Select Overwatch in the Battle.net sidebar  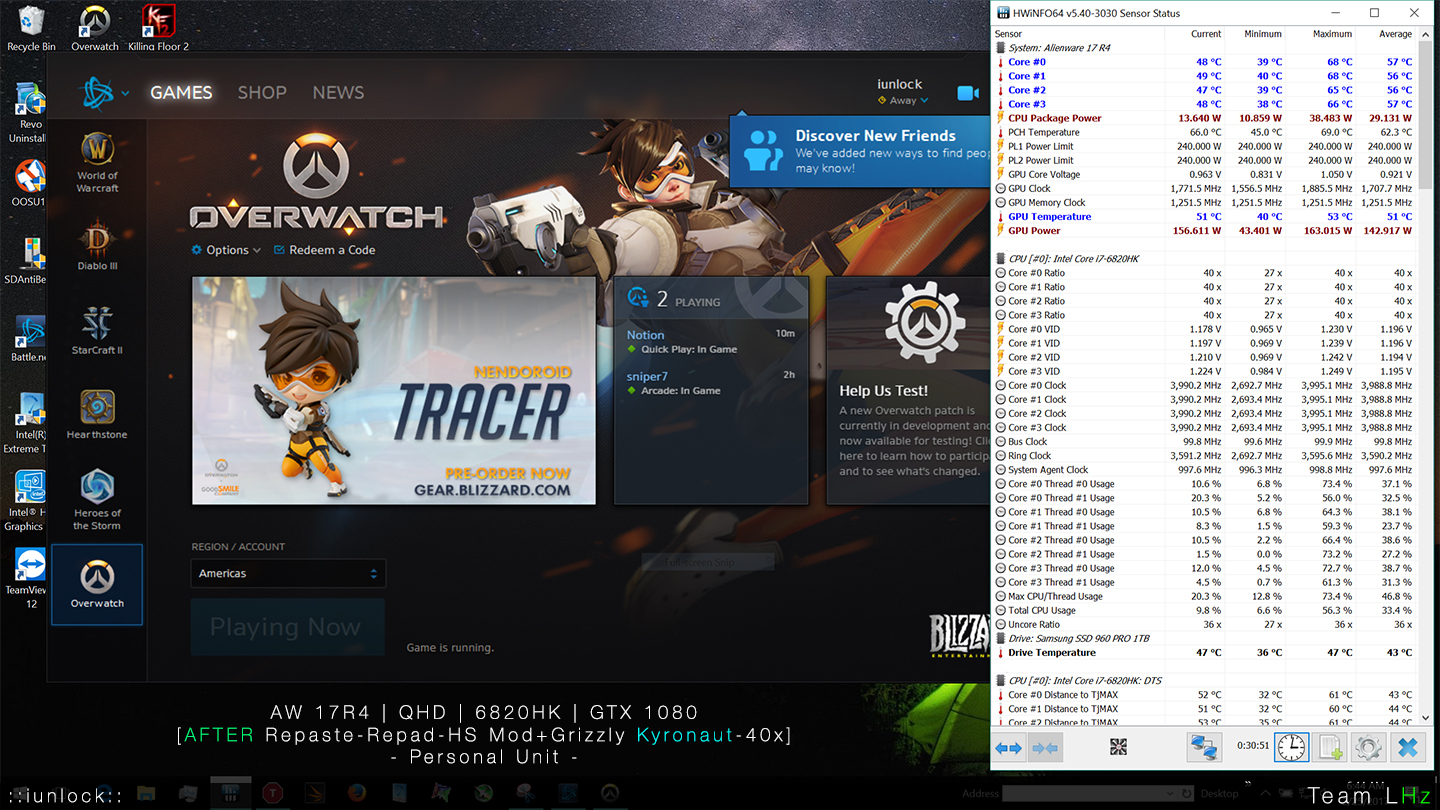(97, 584)
